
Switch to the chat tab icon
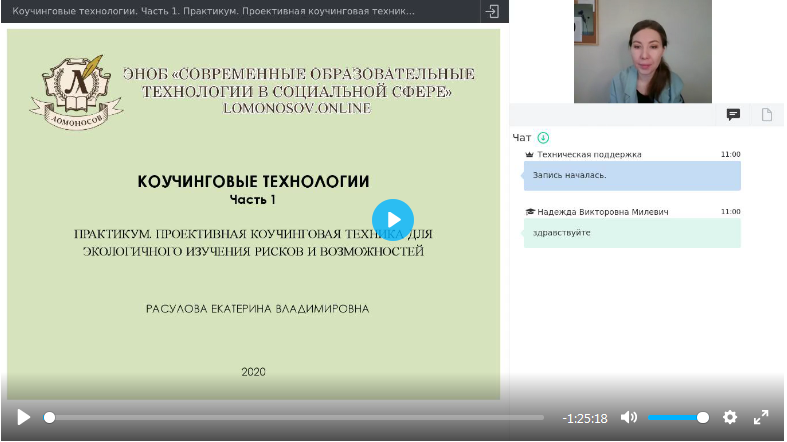[733, 115]
